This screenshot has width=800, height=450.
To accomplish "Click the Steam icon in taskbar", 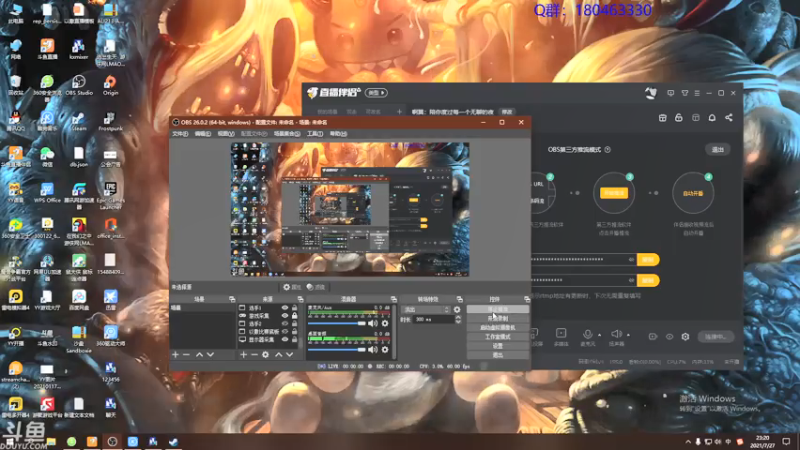I will click(173, 442).
